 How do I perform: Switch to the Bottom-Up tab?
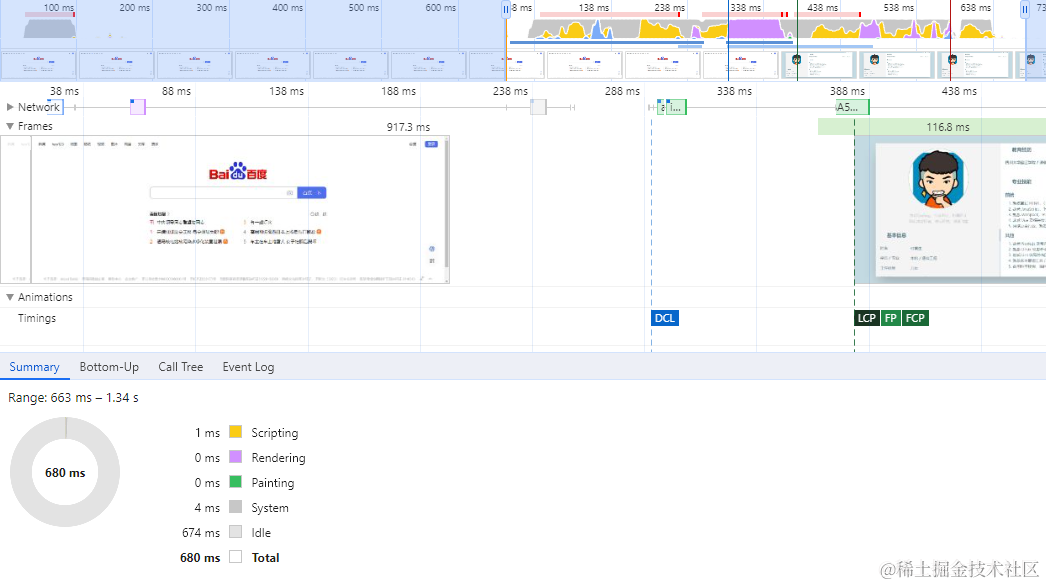[109, 367]
